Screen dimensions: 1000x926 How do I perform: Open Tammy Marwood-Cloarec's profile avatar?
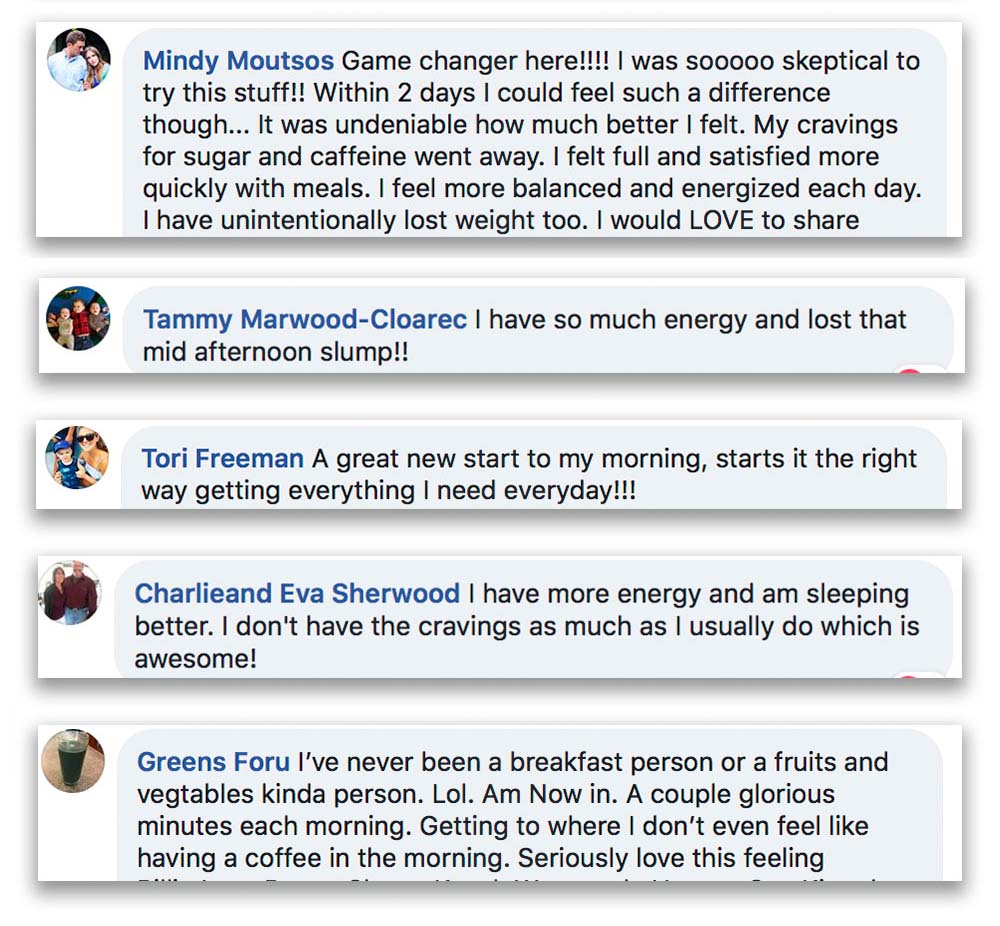(78, 319)
